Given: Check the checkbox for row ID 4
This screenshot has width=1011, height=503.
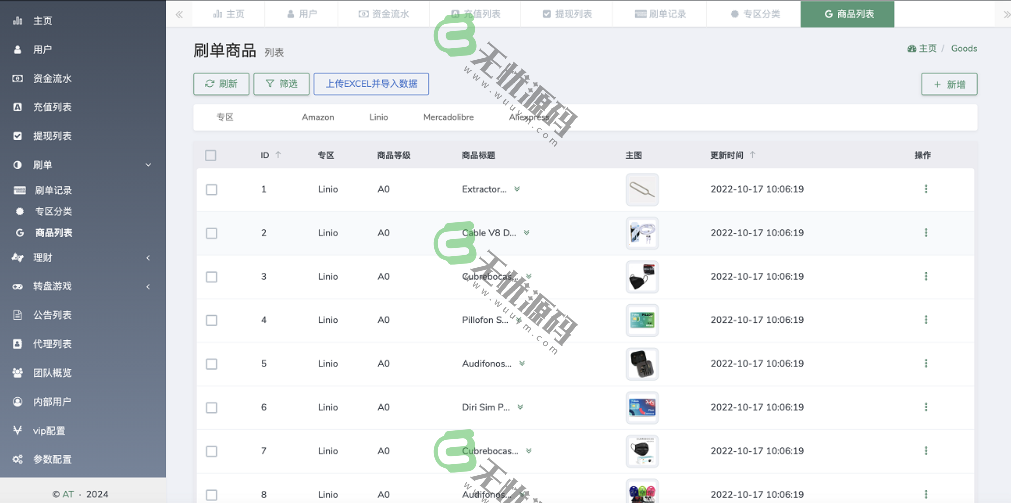Looking at the screenshot, I should click(x=211, y=321).
